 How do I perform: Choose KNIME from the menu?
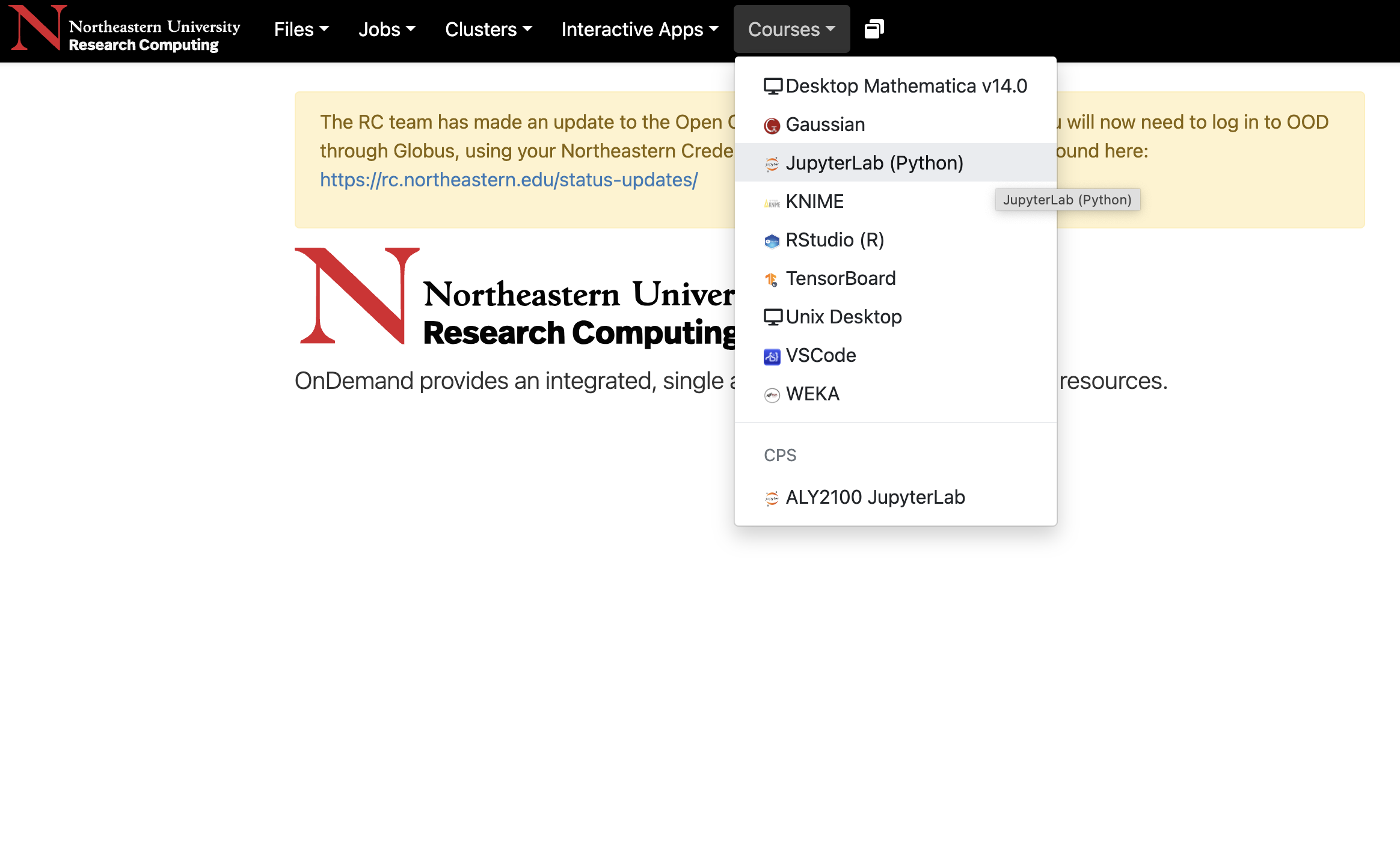tap(895, 201)
